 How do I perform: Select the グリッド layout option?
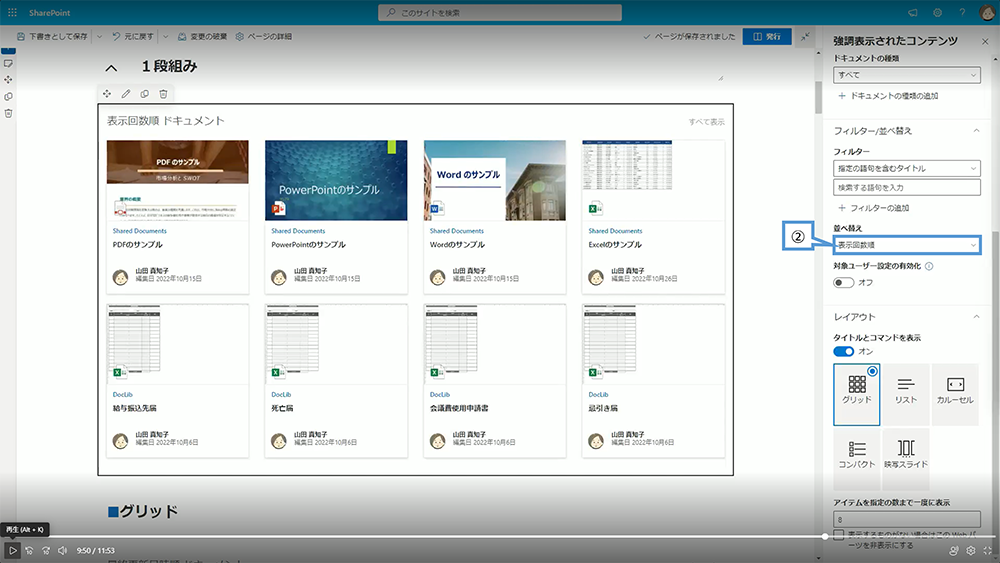pyautogui.click(x=857, y=394)
